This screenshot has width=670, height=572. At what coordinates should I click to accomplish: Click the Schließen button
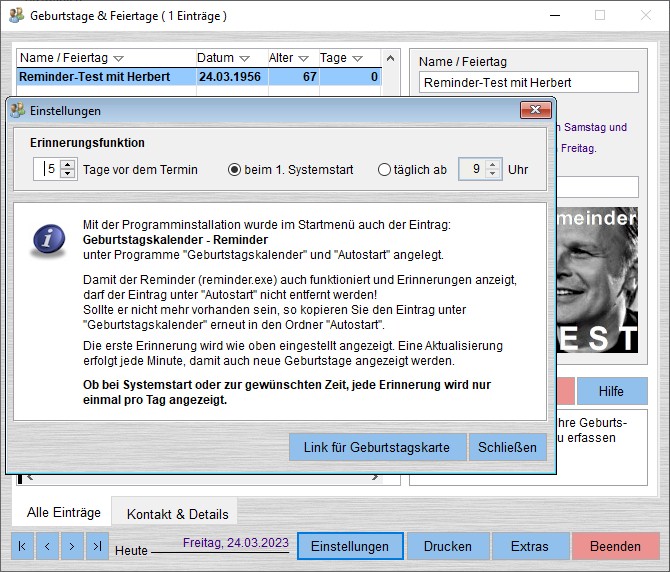[x=508, y=447]
